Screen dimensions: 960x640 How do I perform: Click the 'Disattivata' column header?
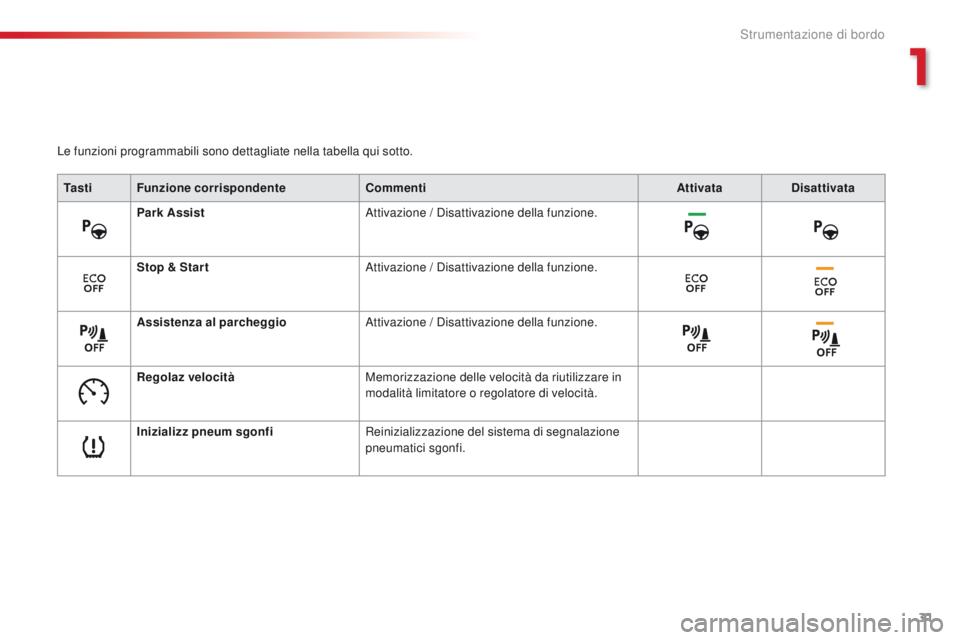click(823, 188)
